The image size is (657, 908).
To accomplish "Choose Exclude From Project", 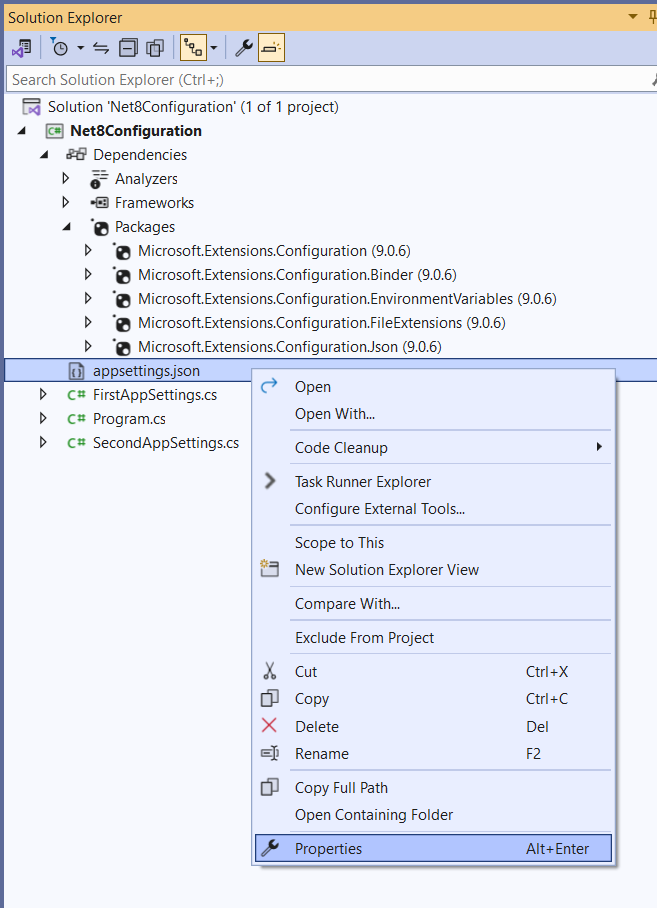I will tap(433, 638).
